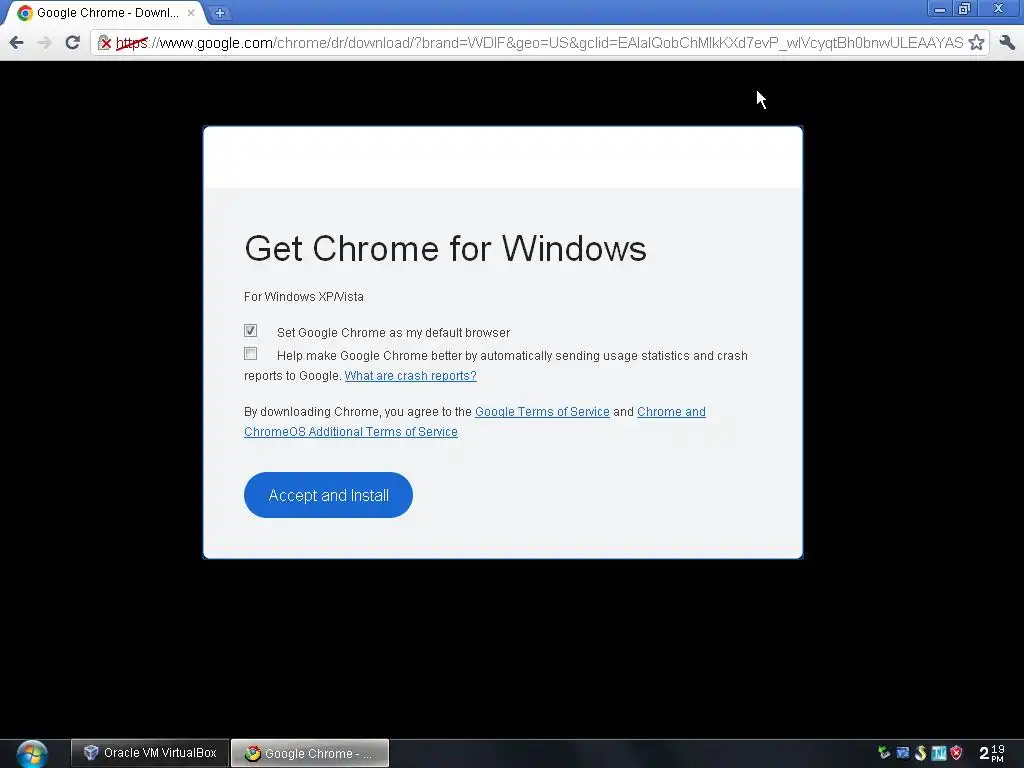Click the blue VirtualBox tray icon

(903, 753)
